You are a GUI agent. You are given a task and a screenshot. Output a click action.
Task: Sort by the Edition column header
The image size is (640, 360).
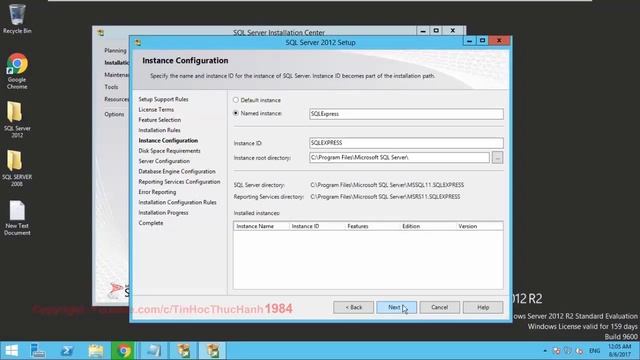pos(428,226)
